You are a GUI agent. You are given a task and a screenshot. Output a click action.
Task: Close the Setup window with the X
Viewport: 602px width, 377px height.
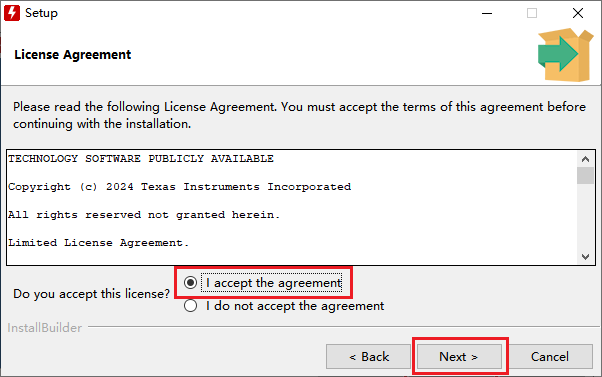(x=577, y=13)
